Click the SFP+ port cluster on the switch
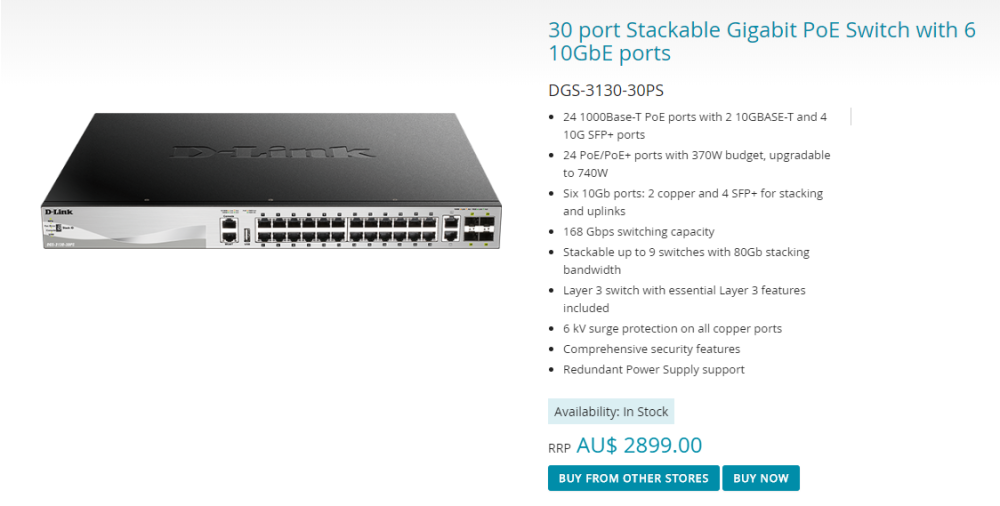Viewport: 1000px width, 506px height. pyautogui.click(x=478, y=228)
